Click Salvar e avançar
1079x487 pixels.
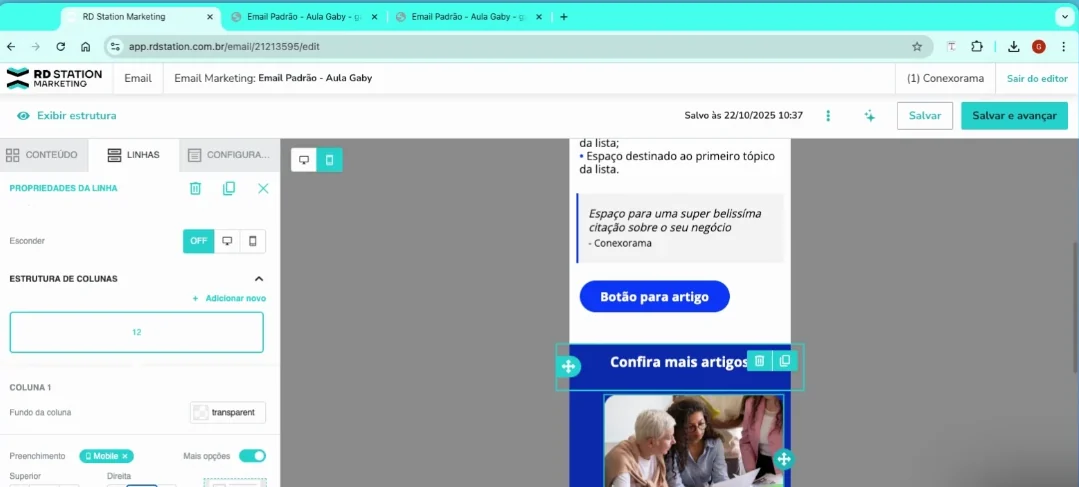point(1014,116)
